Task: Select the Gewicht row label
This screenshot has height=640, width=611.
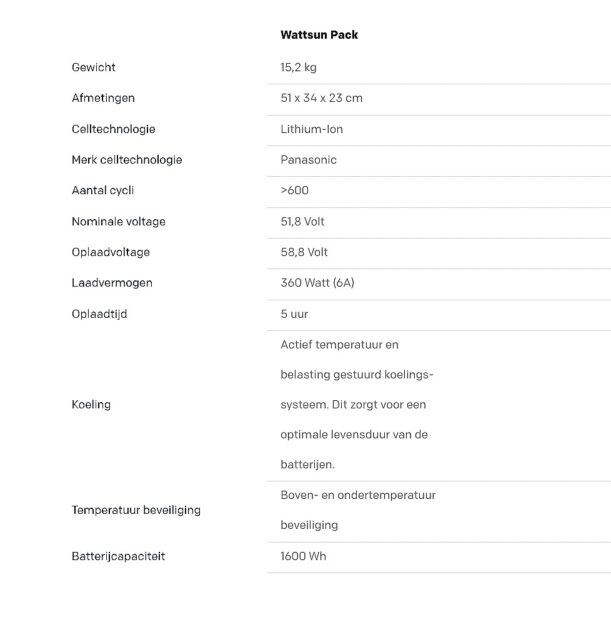Action: (93, 68)
